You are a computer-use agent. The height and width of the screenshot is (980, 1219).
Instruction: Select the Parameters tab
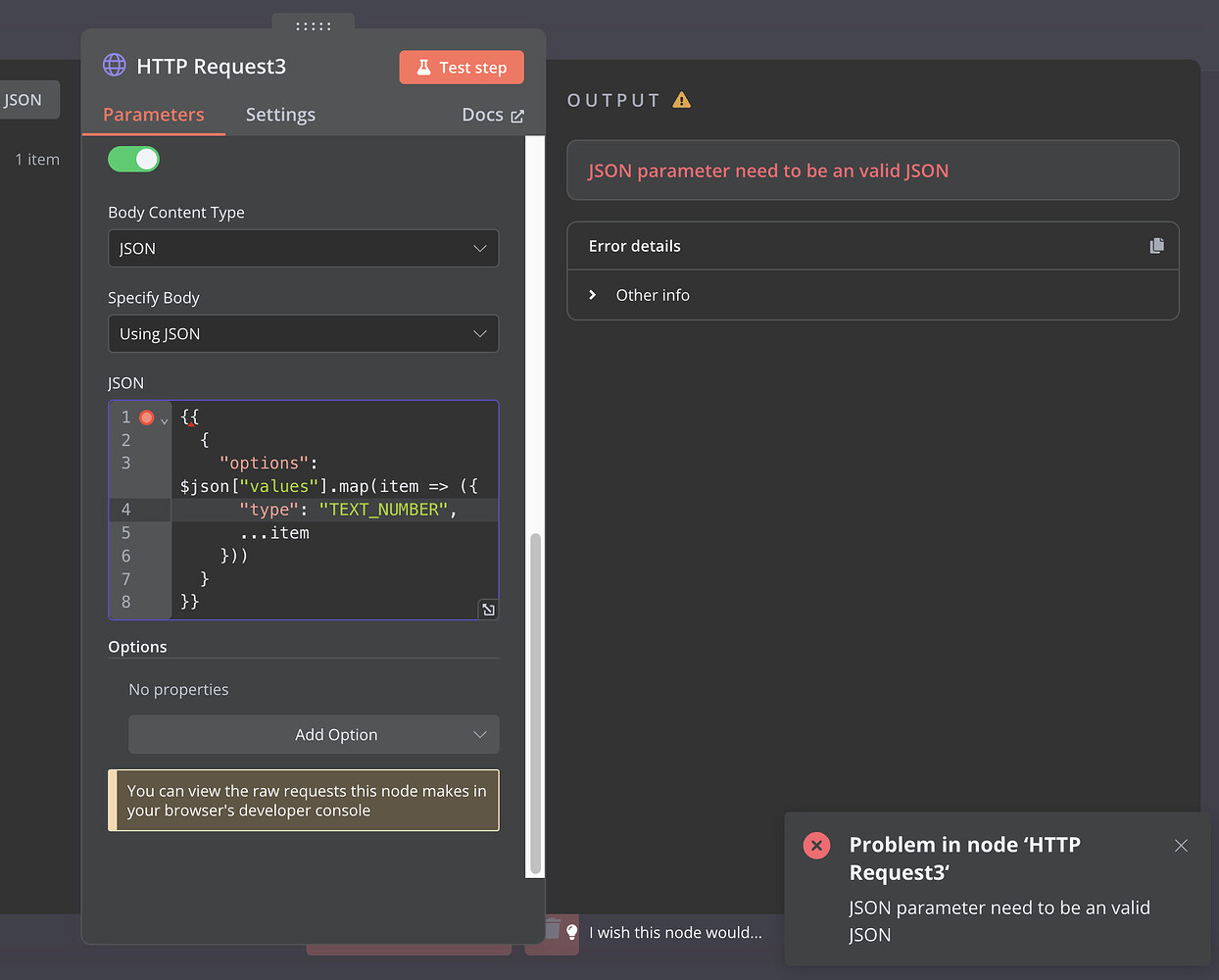click(x=154, y=115)
